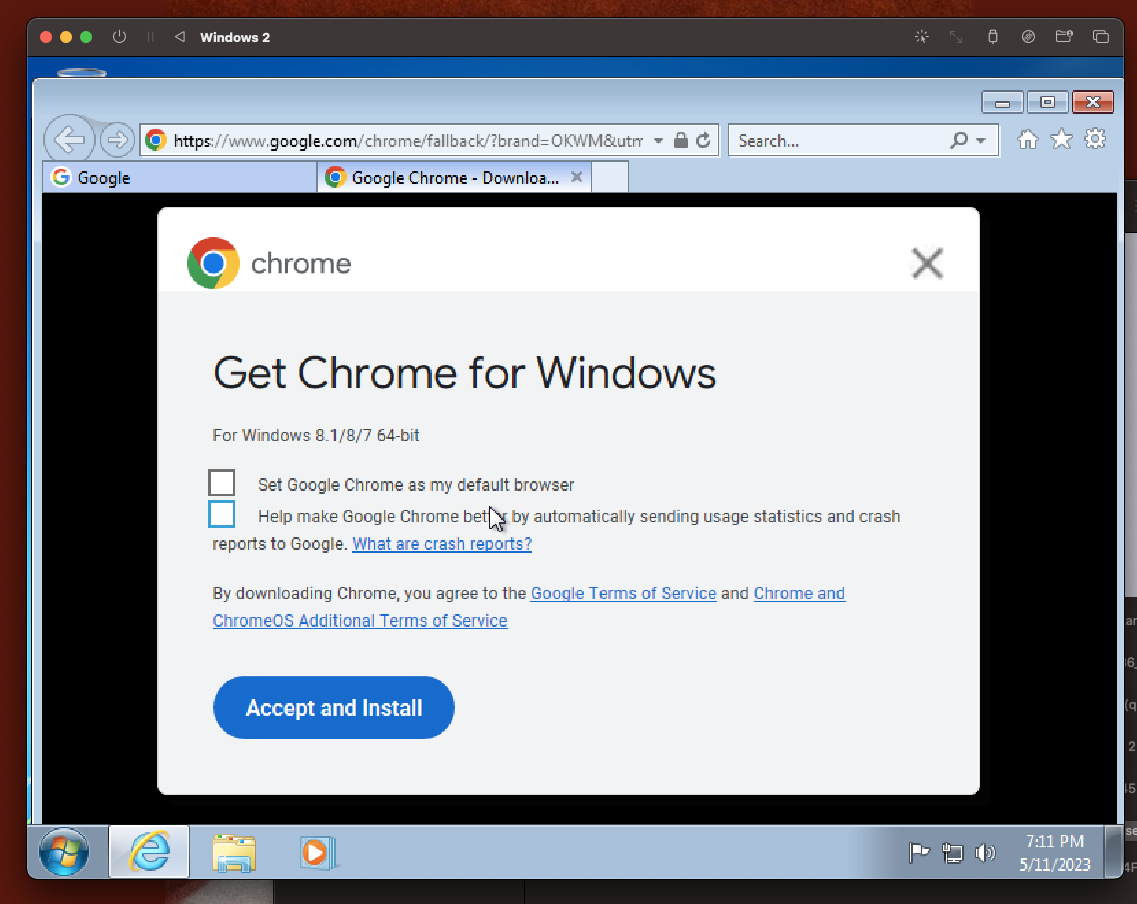Image resolution: width=1137 pixels, height=904 pixels.
Task: Click the Chrome logo in dialog header
Action: [x=213, y=263]
